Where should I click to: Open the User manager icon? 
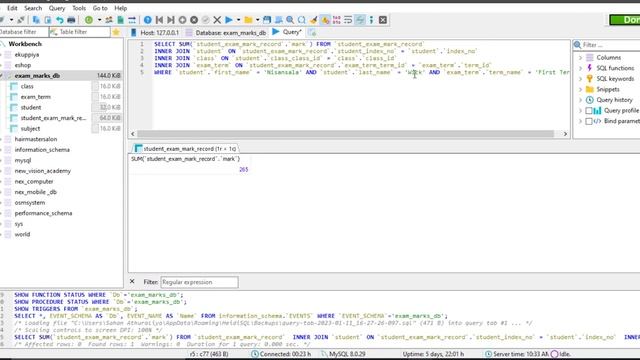pyautogui.click(x=109, y=20)
